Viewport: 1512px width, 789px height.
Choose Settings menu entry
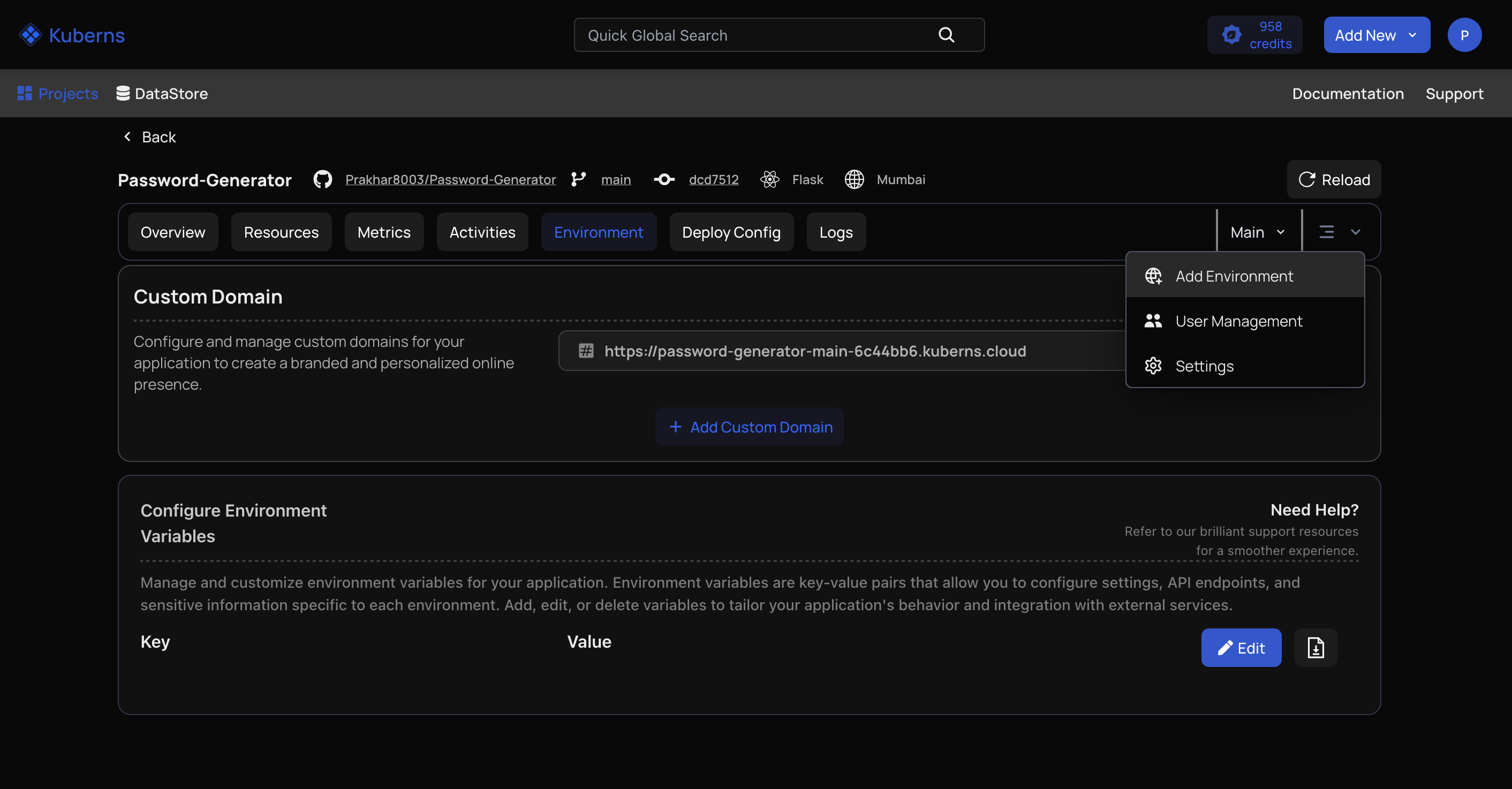click(x=1245, y=366)
